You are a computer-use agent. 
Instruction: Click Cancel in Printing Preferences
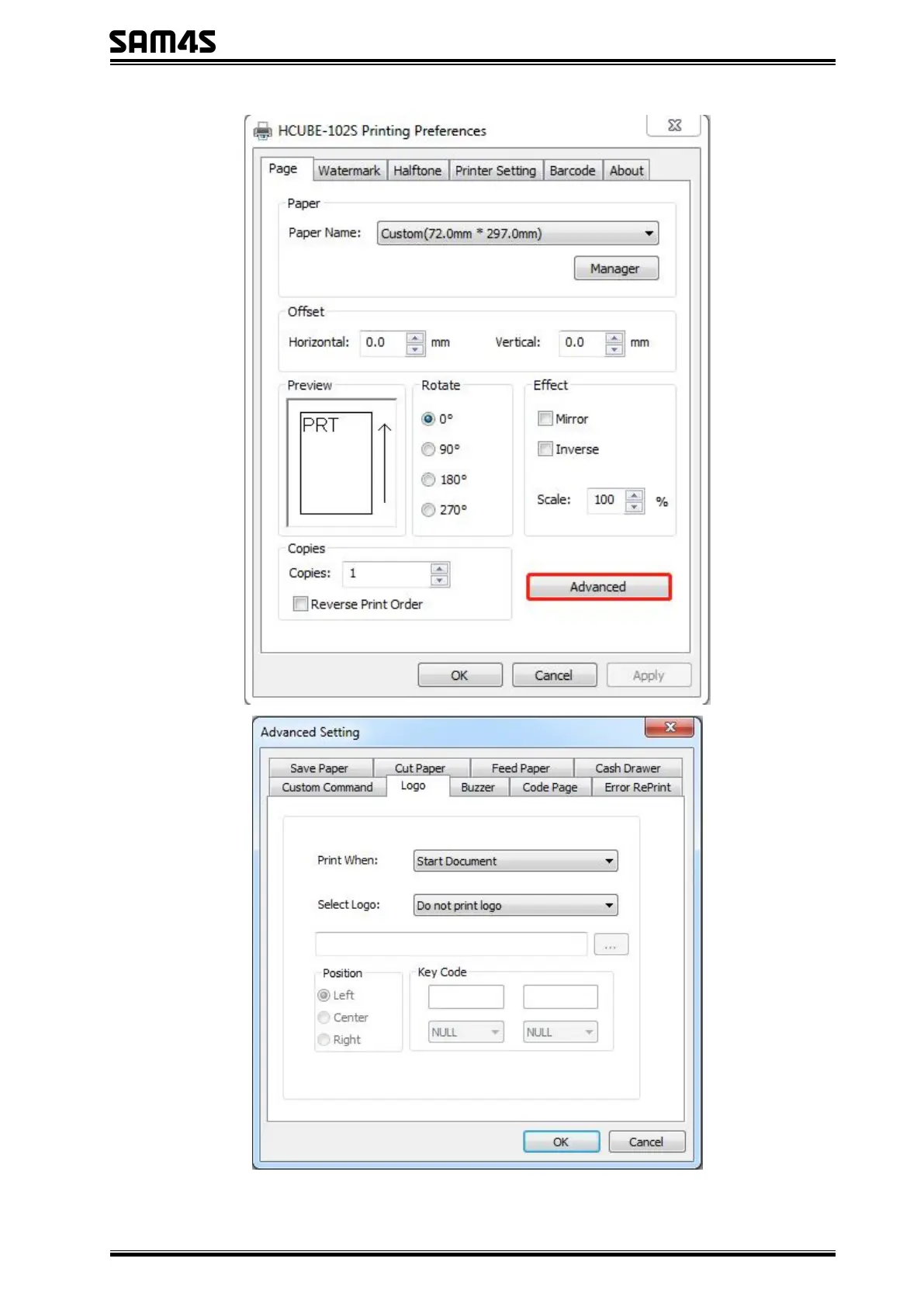(554, 675)
